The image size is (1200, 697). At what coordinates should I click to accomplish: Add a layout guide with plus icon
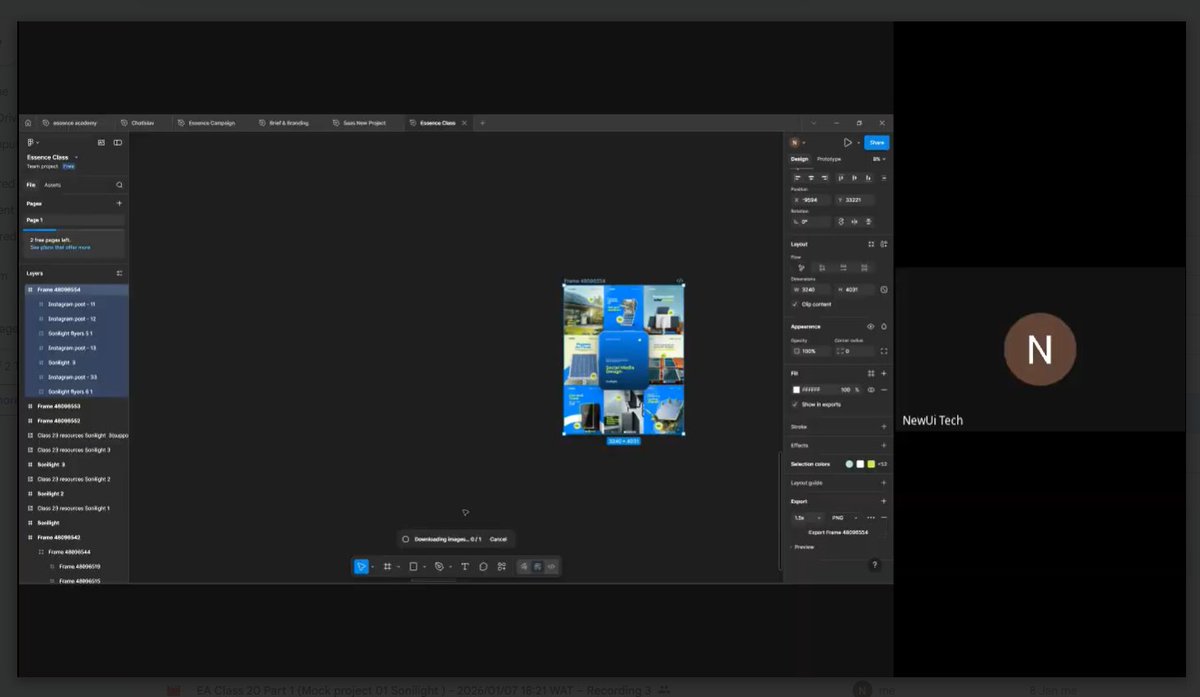[x=883, y=483]
